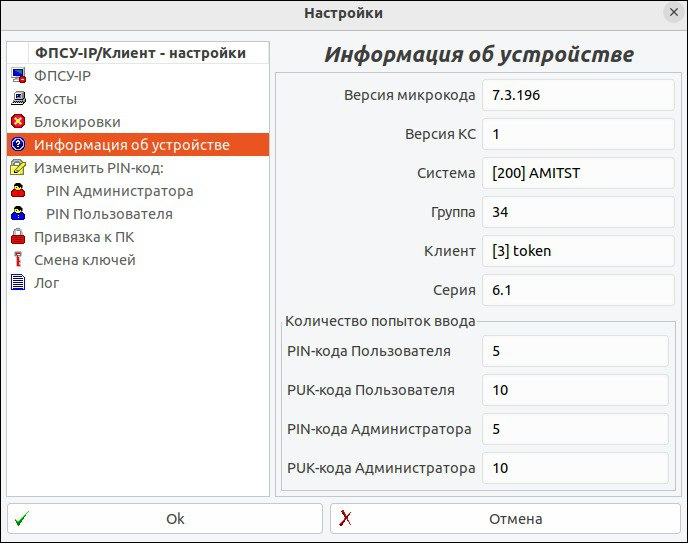Screen dimensions: 688x543
Task: Click the Привязка к ПК lock icon
Action: click(x=18, y=237)
